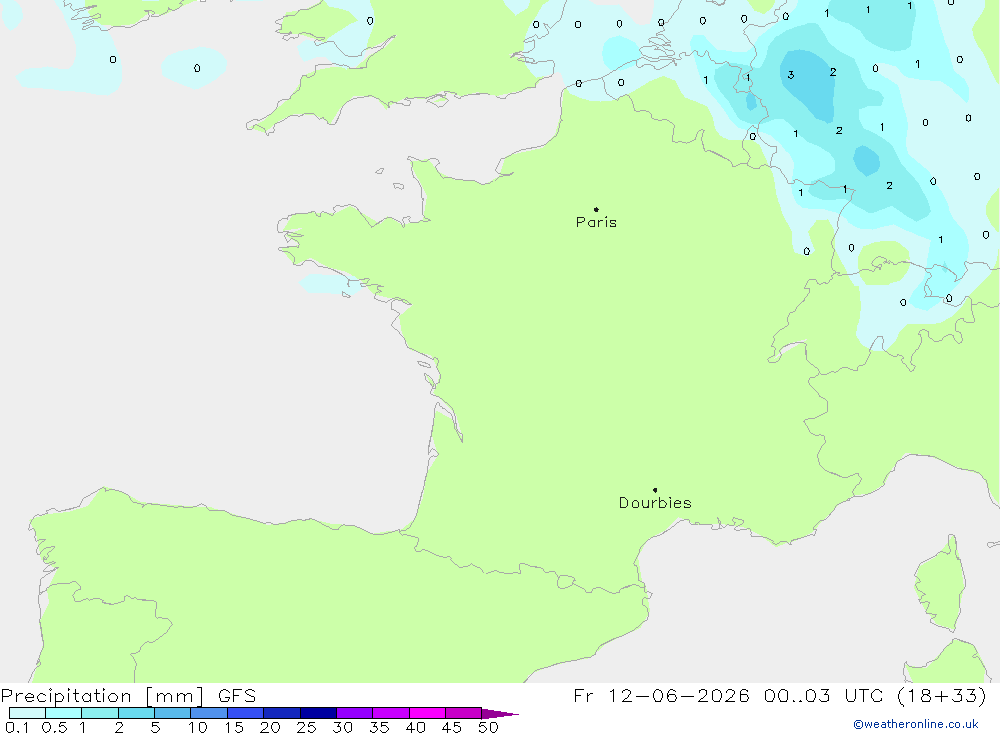Click the legend label '50'

[x=488, y=727]
